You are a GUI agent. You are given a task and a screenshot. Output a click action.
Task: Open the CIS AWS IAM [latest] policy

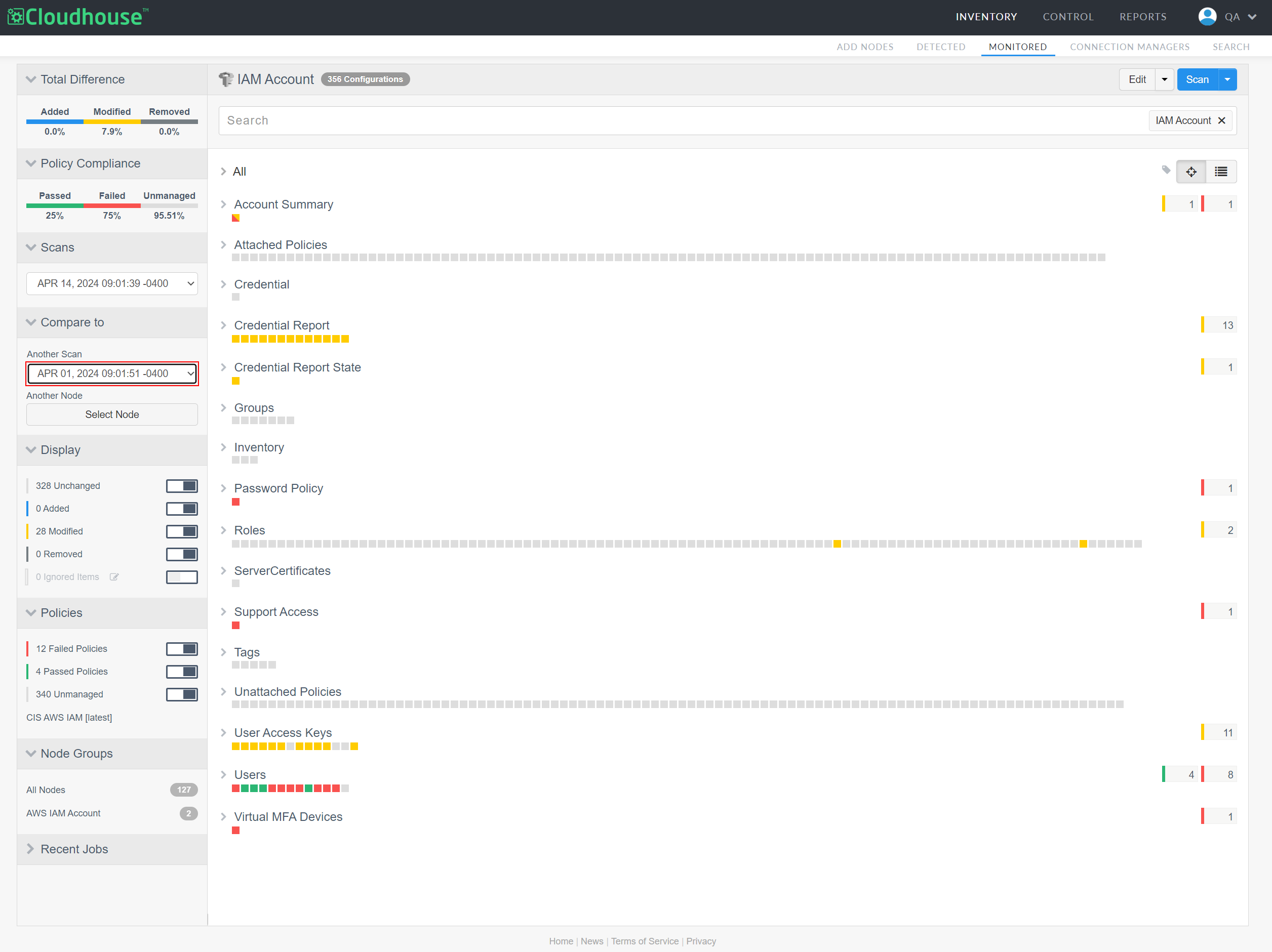click(x=69, y=718)
